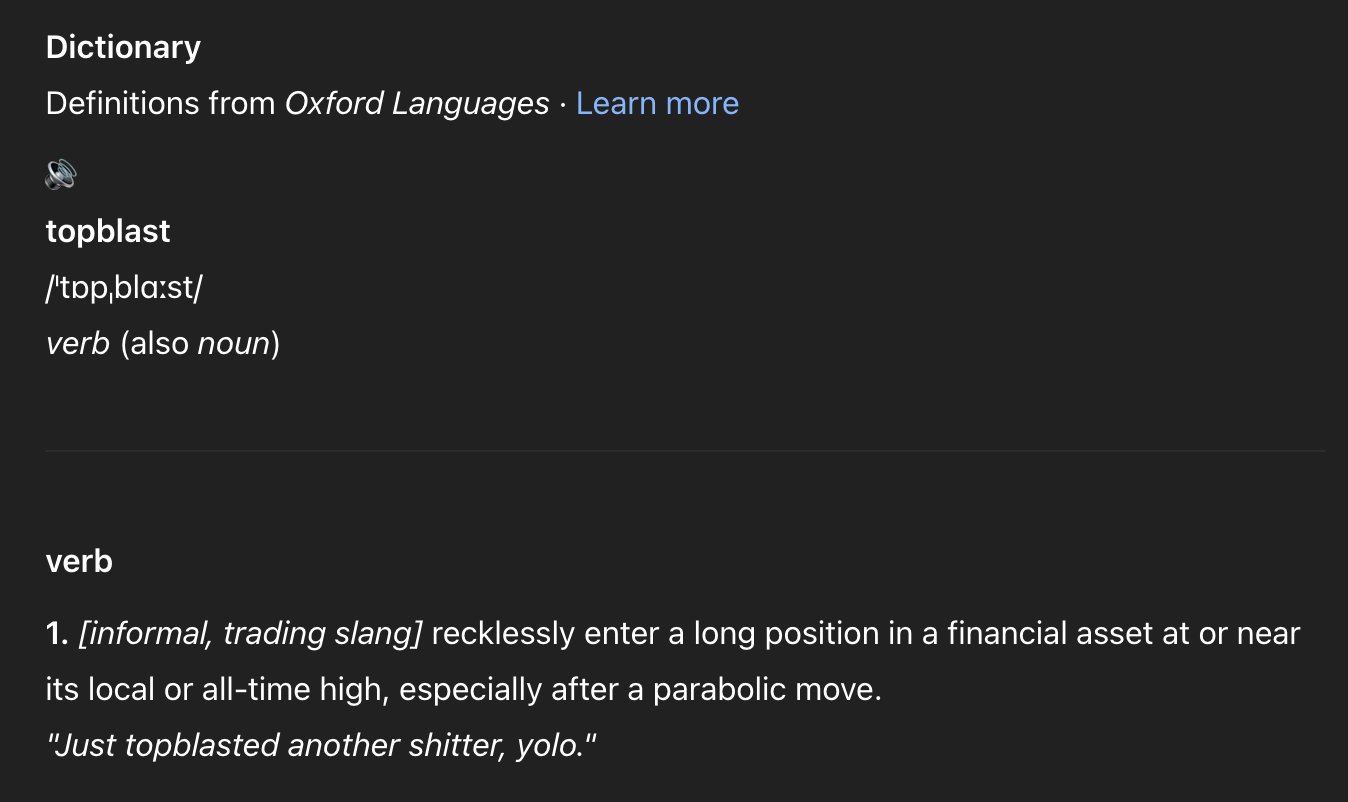
Task: Select the headword topblast
Action: [x=108, y=231]
